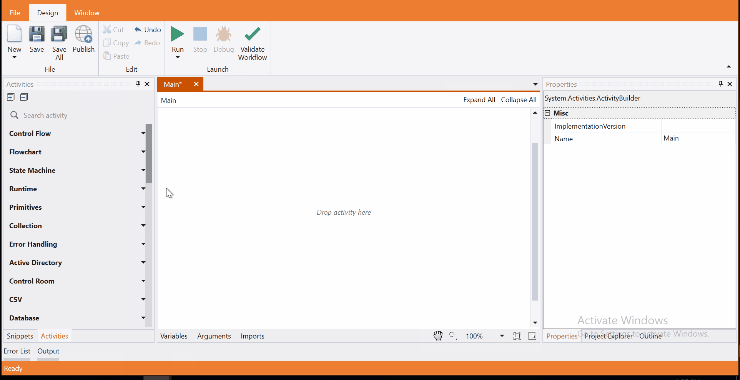The image size is (740, 380).
Task: Click fit to screen icon
Action: (517, 336)
